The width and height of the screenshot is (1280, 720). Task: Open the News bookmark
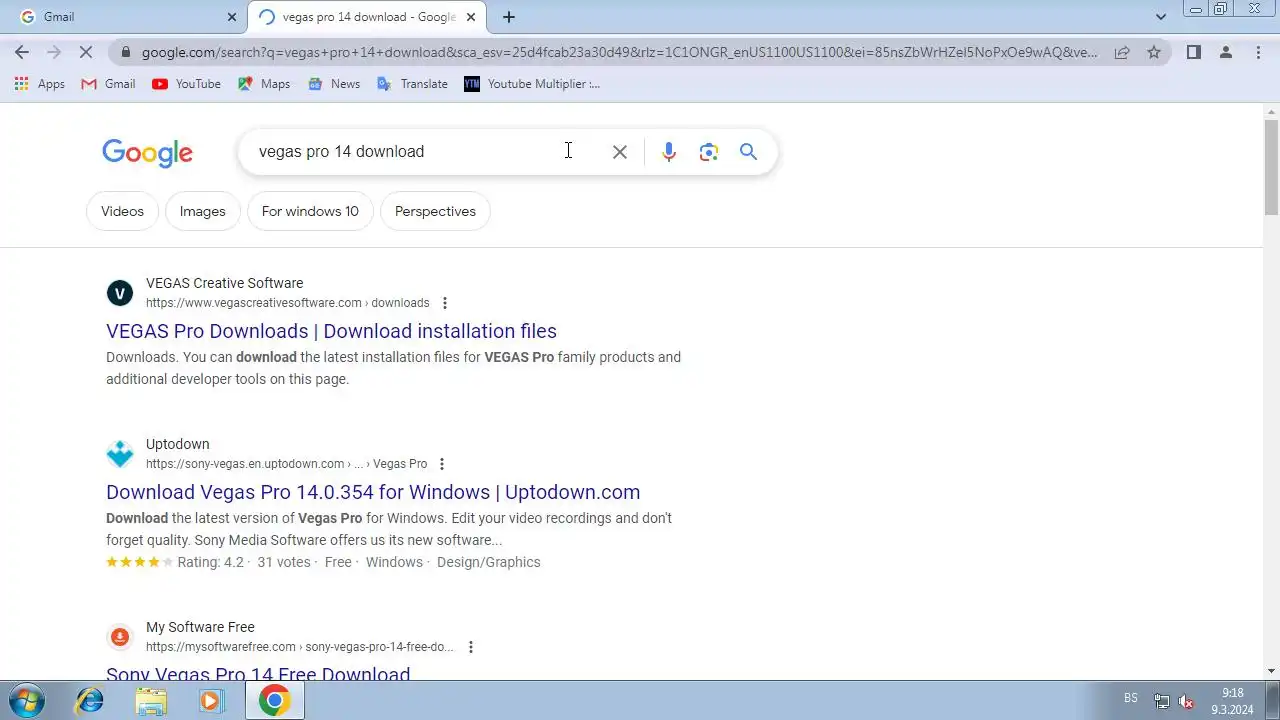coord(334,84)
